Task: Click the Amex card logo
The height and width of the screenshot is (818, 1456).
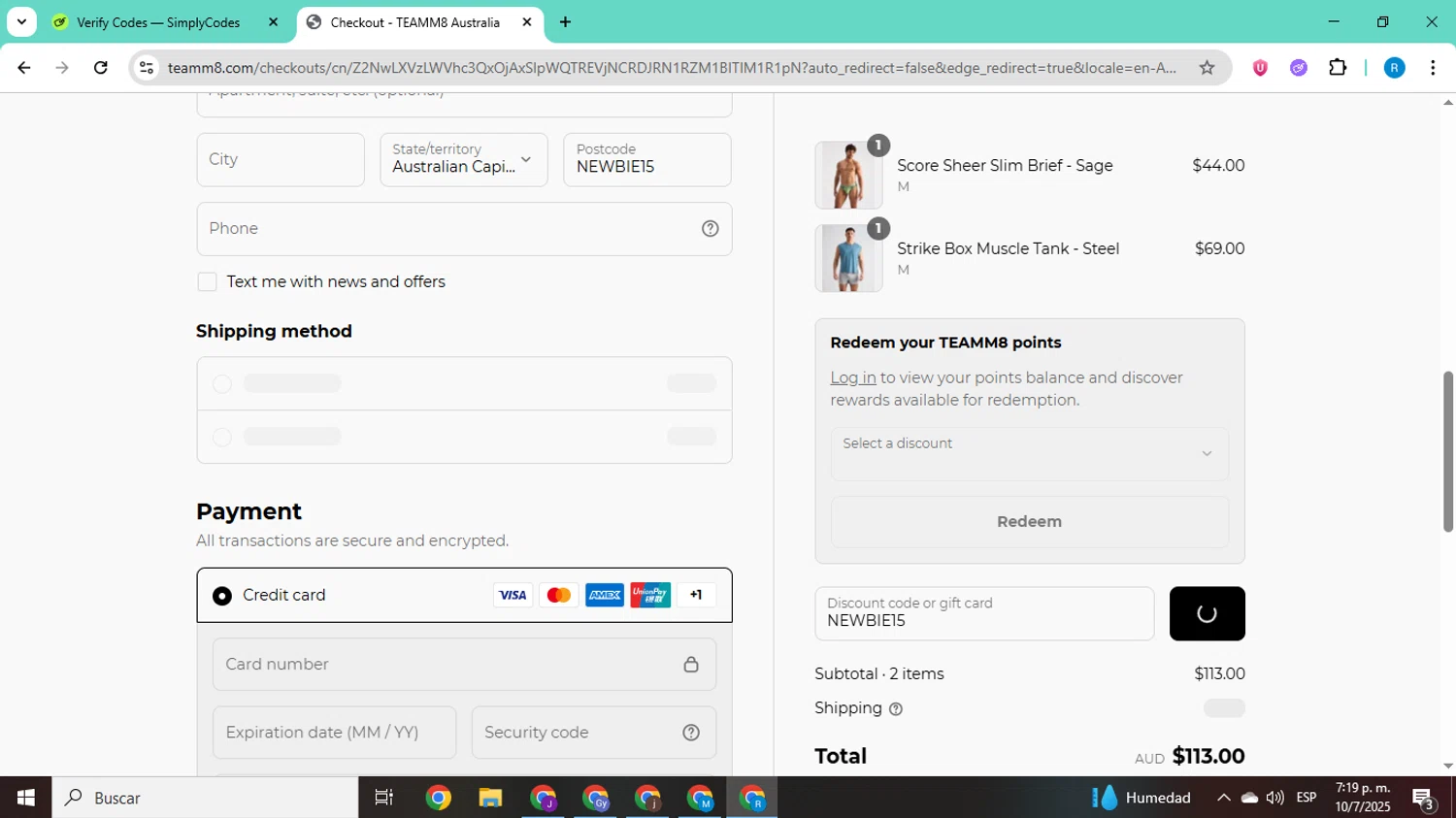Action: (605, 596)
